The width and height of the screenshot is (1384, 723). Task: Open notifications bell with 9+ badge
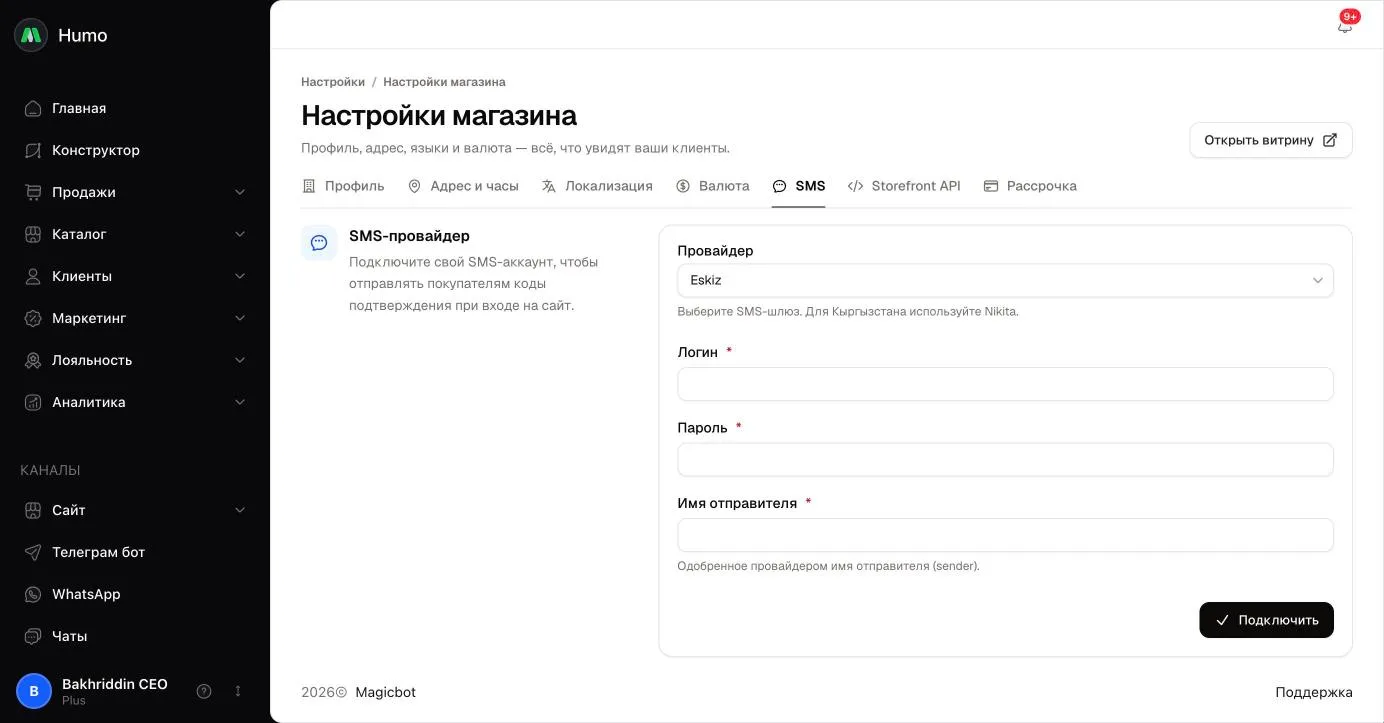[x=1345, y=26]
